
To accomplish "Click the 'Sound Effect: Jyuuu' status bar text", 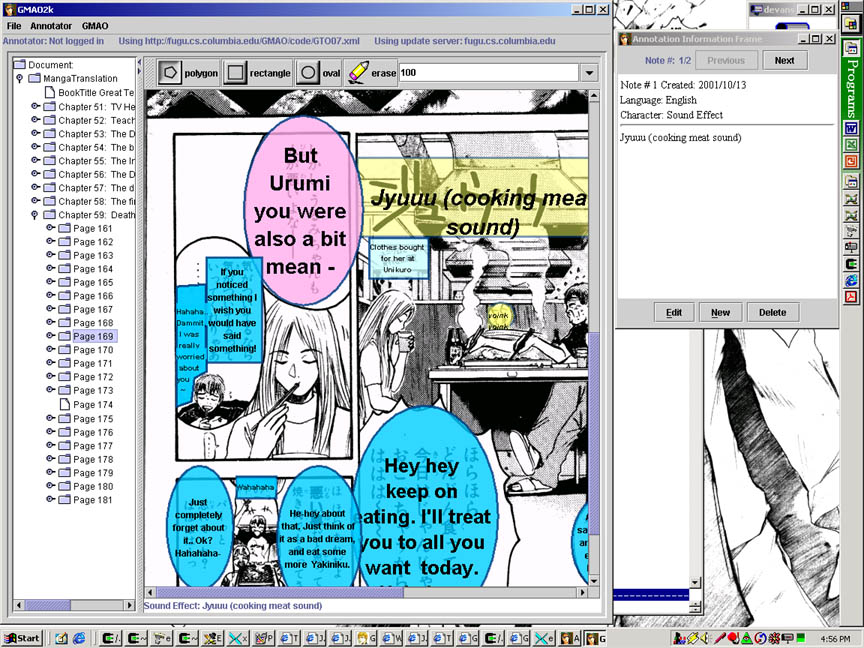I will pyautogui.click(x=233, y=606).
